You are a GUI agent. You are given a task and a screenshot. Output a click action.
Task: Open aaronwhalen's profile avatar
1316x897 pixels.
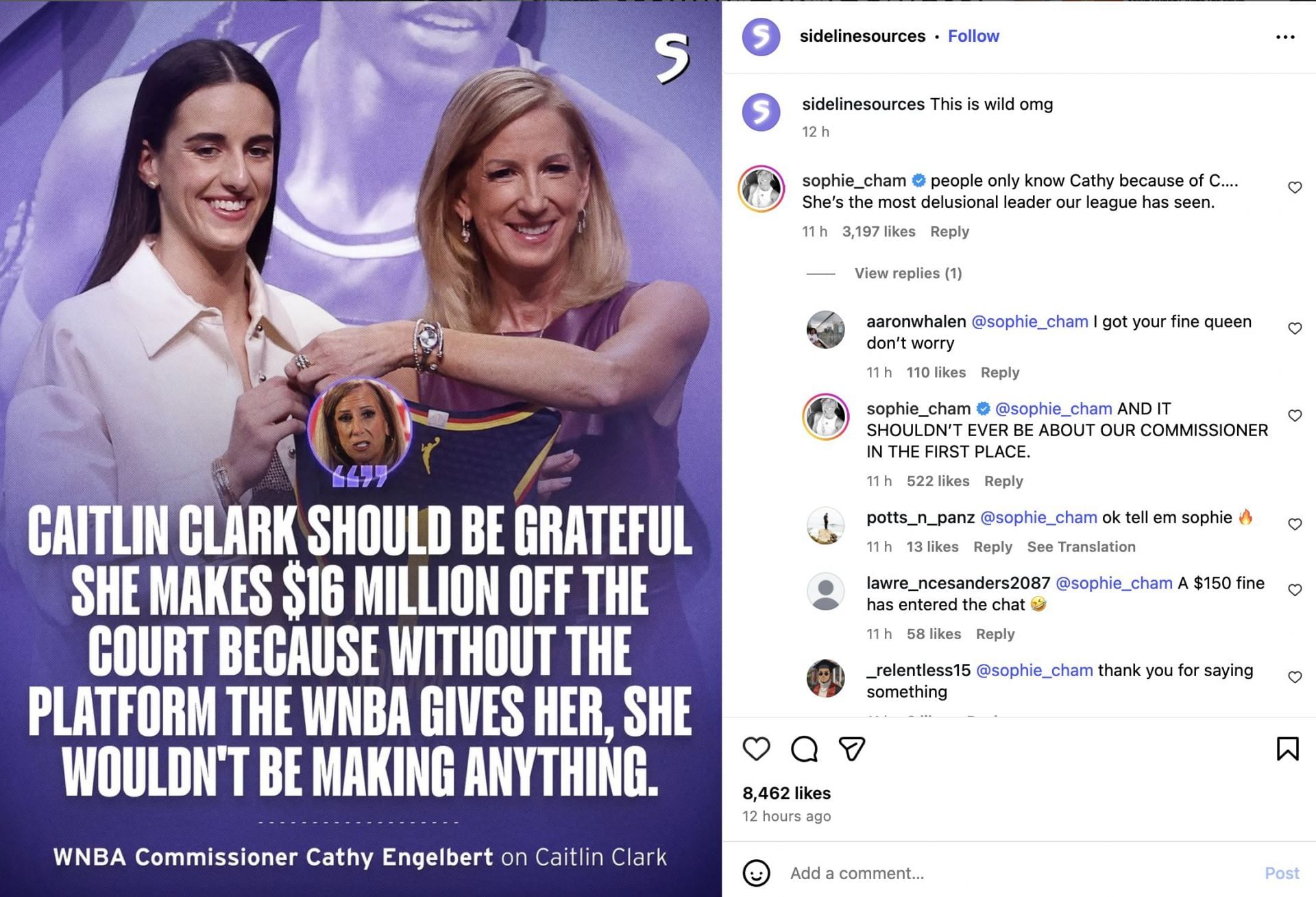(x=825, y=329)
